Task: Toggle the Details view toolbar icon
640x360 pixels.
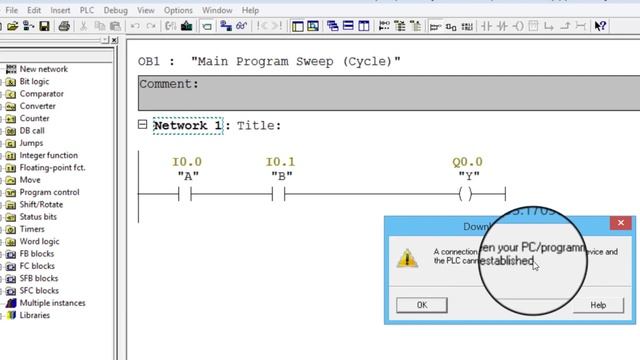Action: (313, 27)
